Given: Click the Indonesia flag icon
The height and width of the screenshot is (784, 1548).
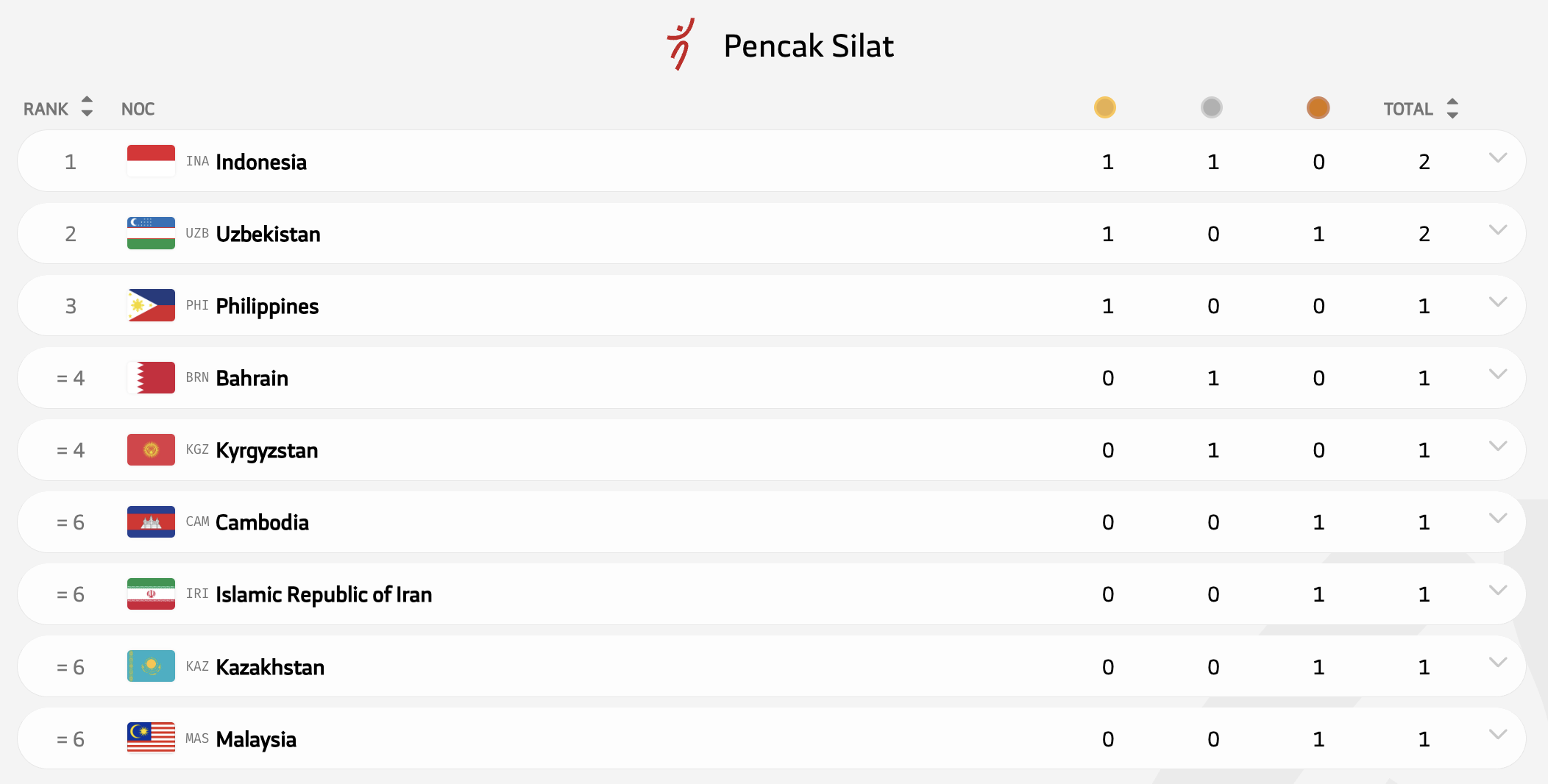Looking at the screenshot, I should pyautogui.click(x=151, y=161).
